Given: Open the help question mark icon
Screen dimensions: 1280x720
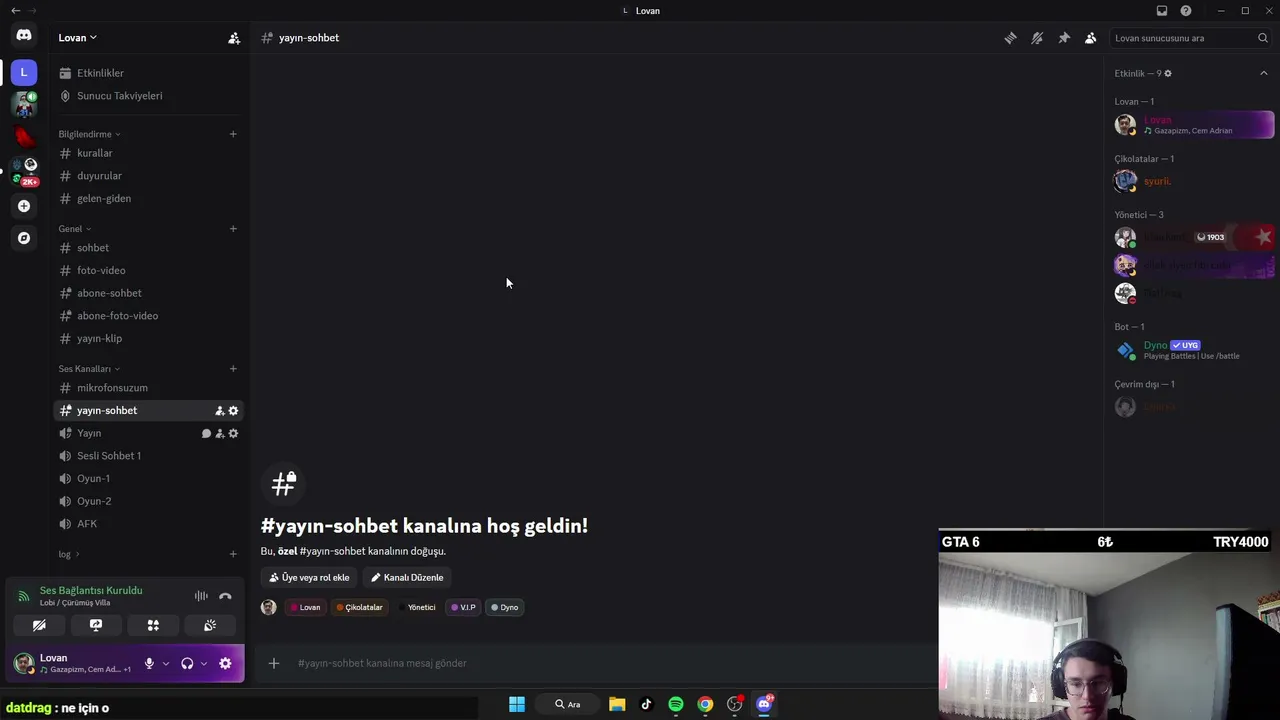Looking at the screenshot, I should [x=1186, y=11].
